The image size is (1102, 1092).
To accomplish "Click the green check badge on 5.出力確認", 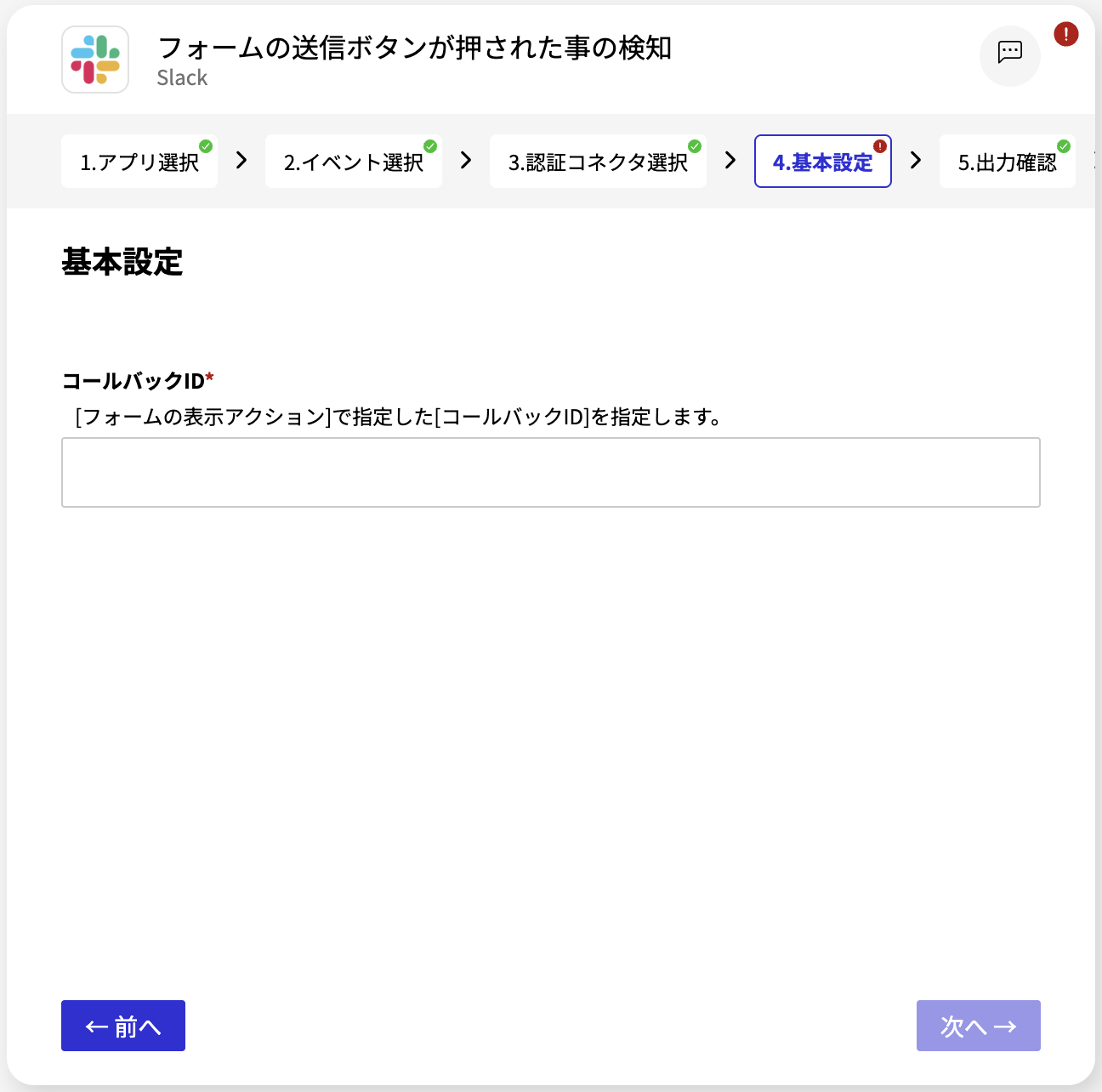I will (x=1064, y=146).
